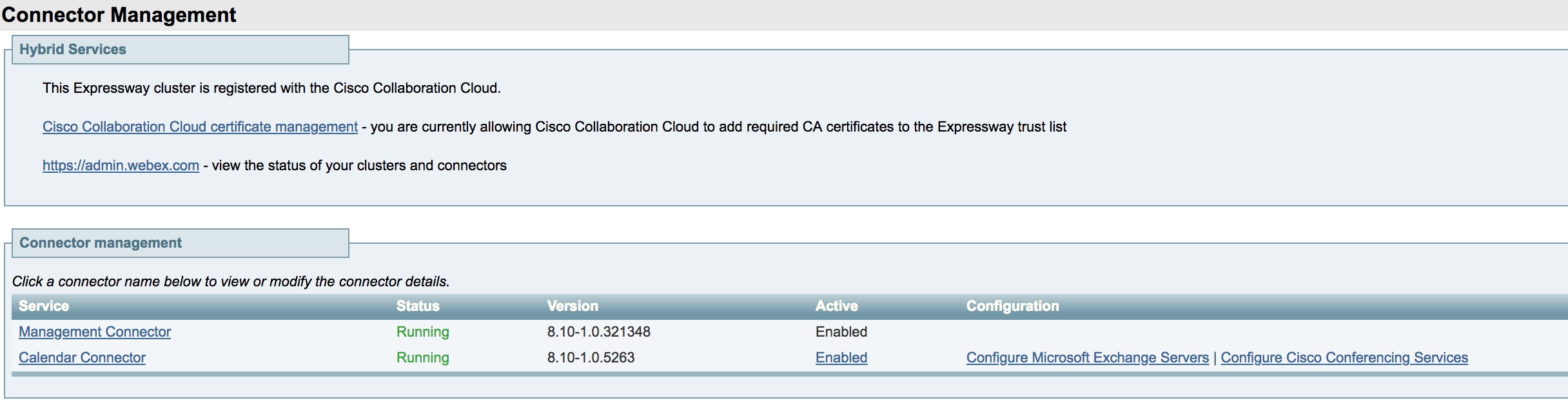Click version number 8.10-1.0.5263
Image resolution: width=1568 pixels, height=405 pixels.
pyautogui.click(x=591, y=358)
